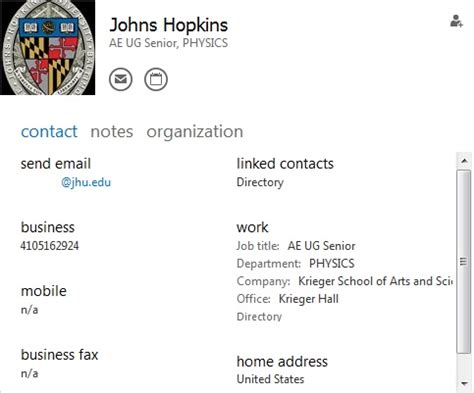Screen dimensions: 474x393
Task: Click the n/a value under mobile
Action: point(29,310)
